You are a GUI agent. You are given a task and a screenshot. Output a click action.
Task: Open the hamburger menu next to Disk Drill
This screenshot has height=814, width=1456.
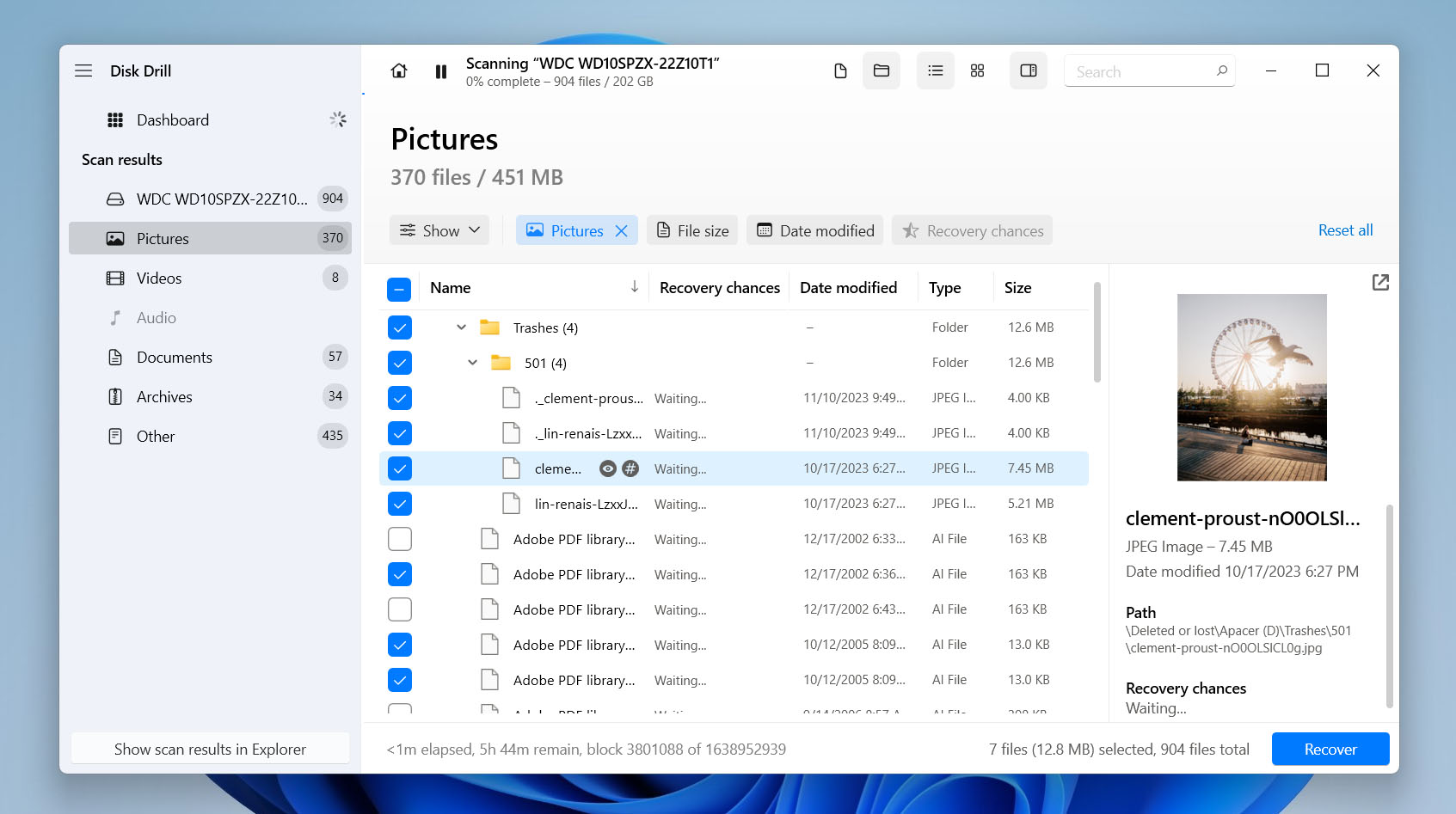[x=83, y=70]
